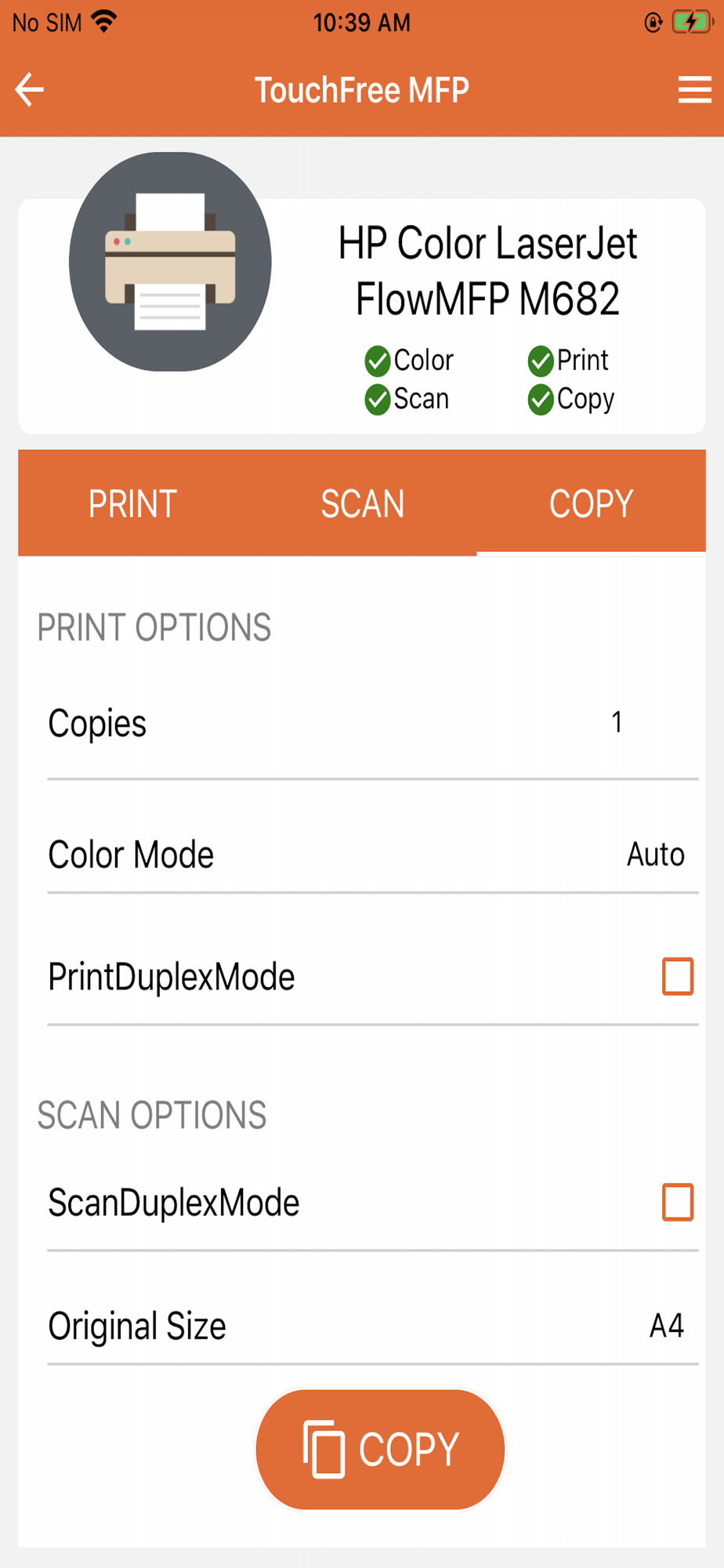
Task: Enable the ScanDuplexMode checkbox
Action: click(678, 1203)
